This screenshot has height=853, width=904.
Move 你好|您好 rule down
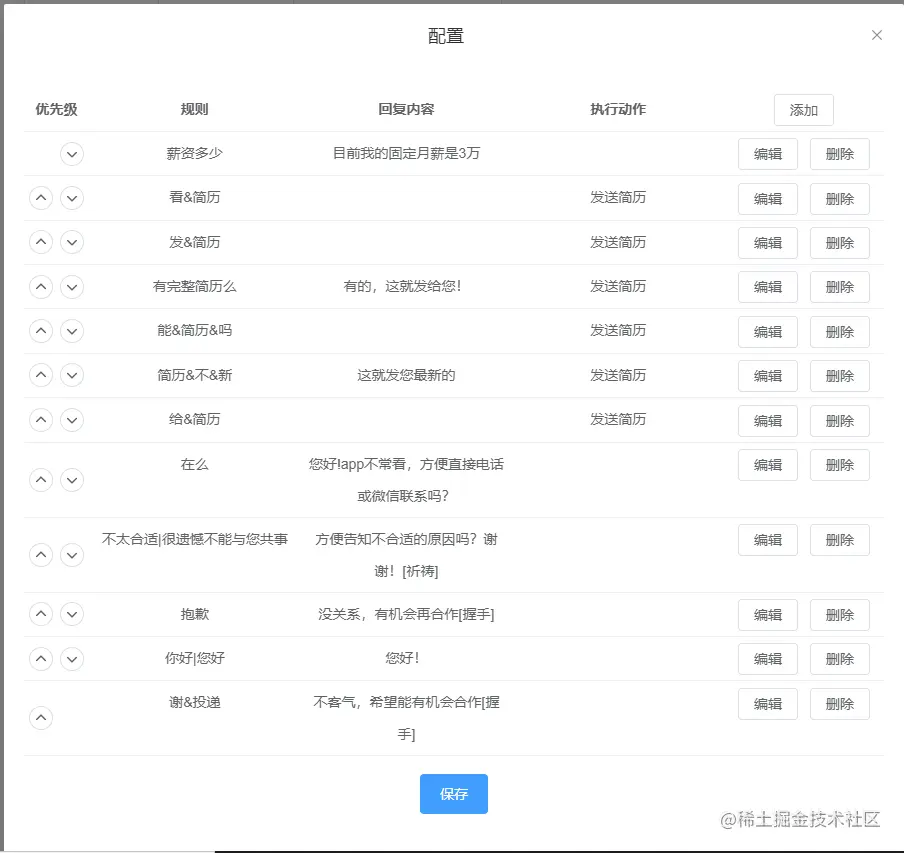[72, 659]
